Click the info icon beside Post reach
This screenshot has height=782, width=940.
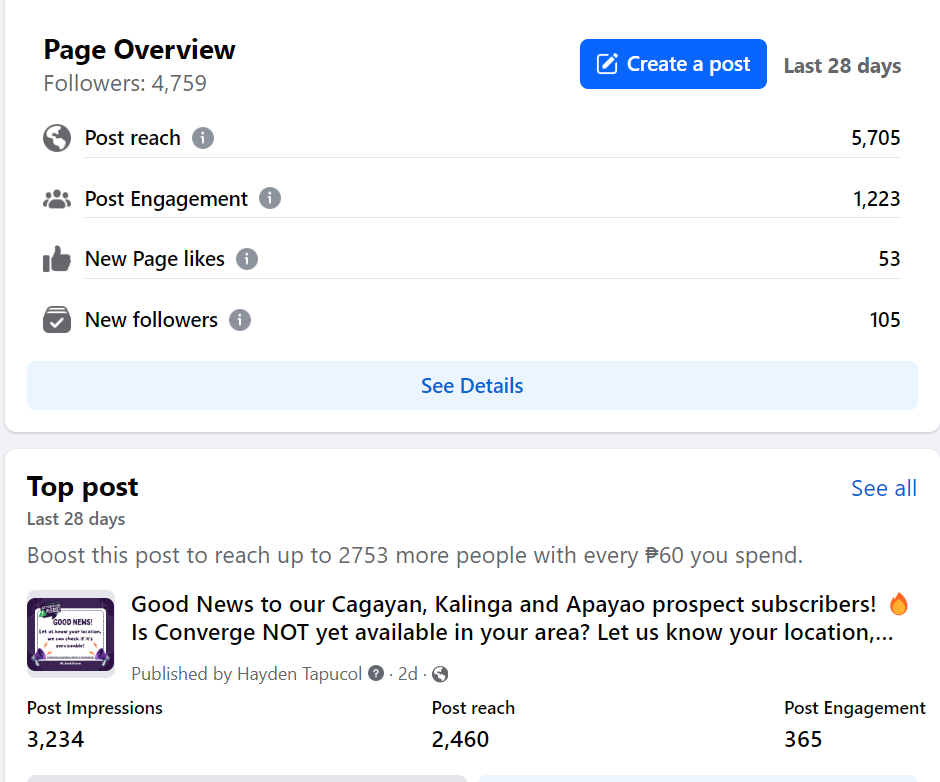[203, 138]
